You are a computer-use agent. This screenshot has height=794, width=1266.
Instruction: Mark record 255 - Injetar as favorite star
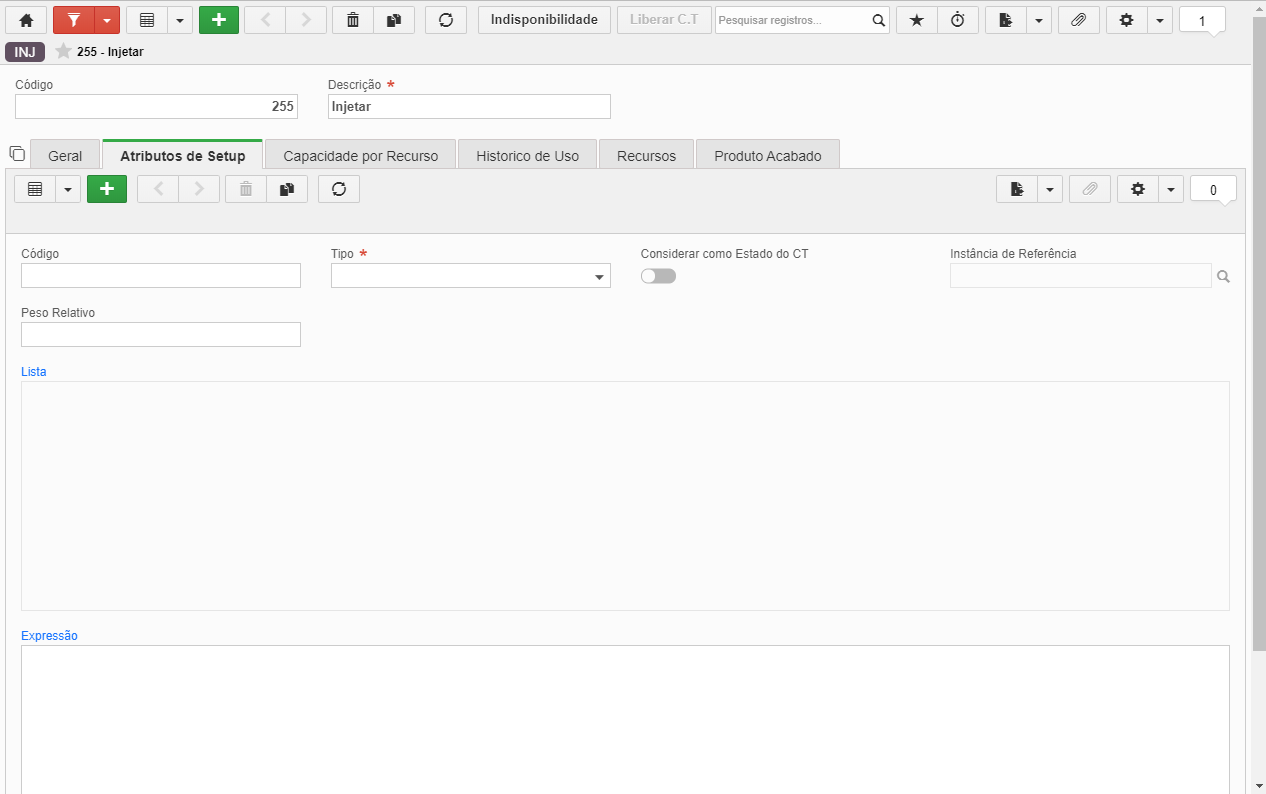(63, 51)
